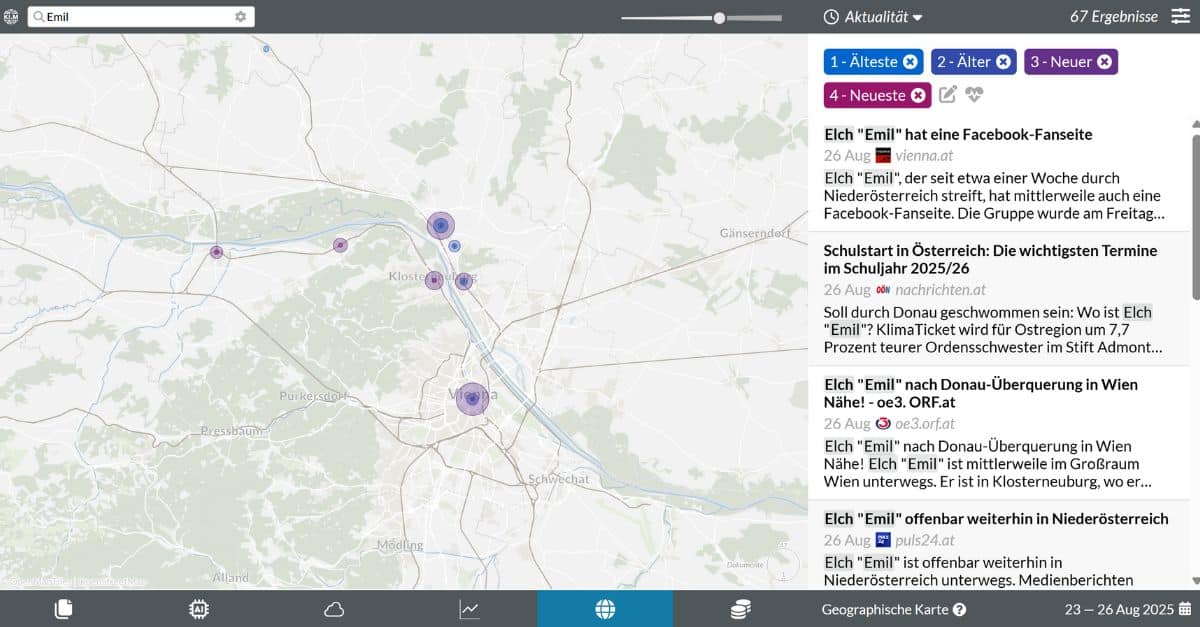Open the date range picker 23 — 26 Aug 2025
This screenshot has width=1200, height=627.
1127,609
